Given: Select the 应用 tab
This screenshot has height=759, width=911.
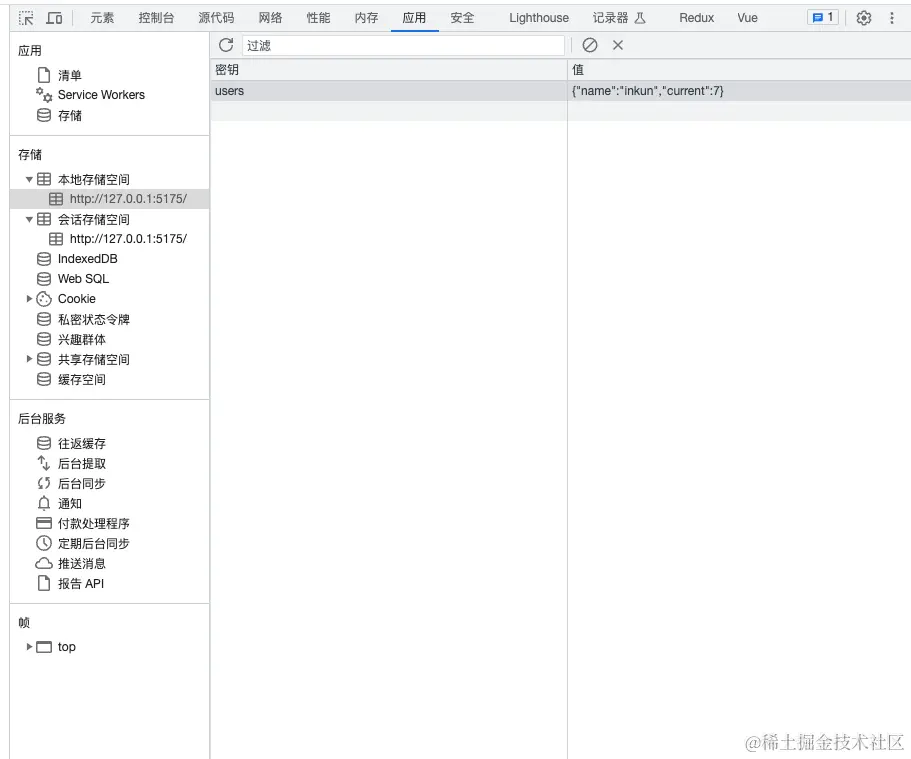Looking at the screenshot, I should [x=414, y=18].
